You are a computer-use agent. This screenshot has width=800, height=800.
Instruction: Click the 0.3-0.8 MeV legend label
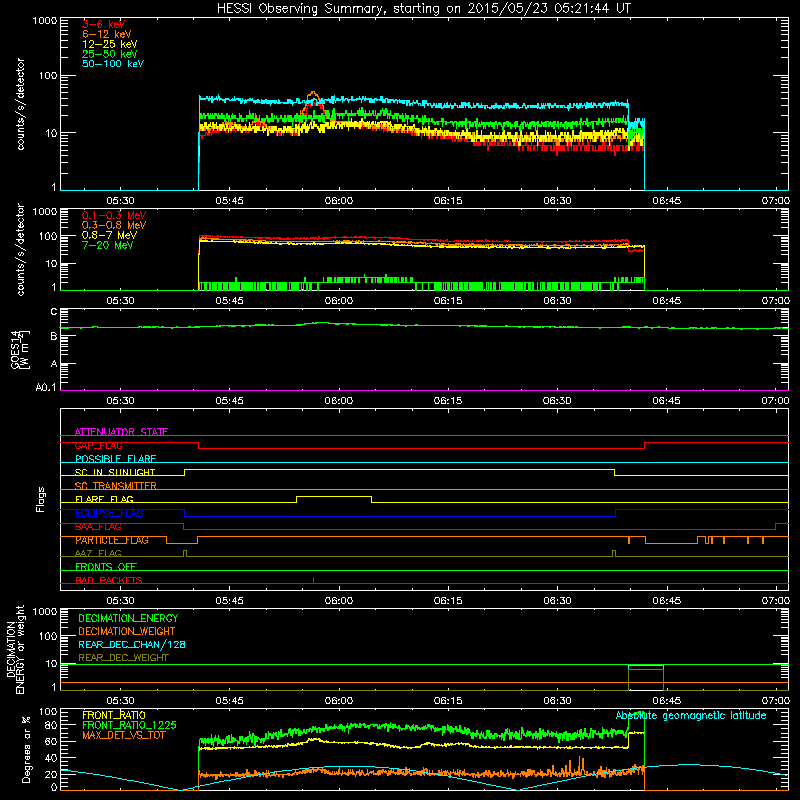tap(114, 225)
